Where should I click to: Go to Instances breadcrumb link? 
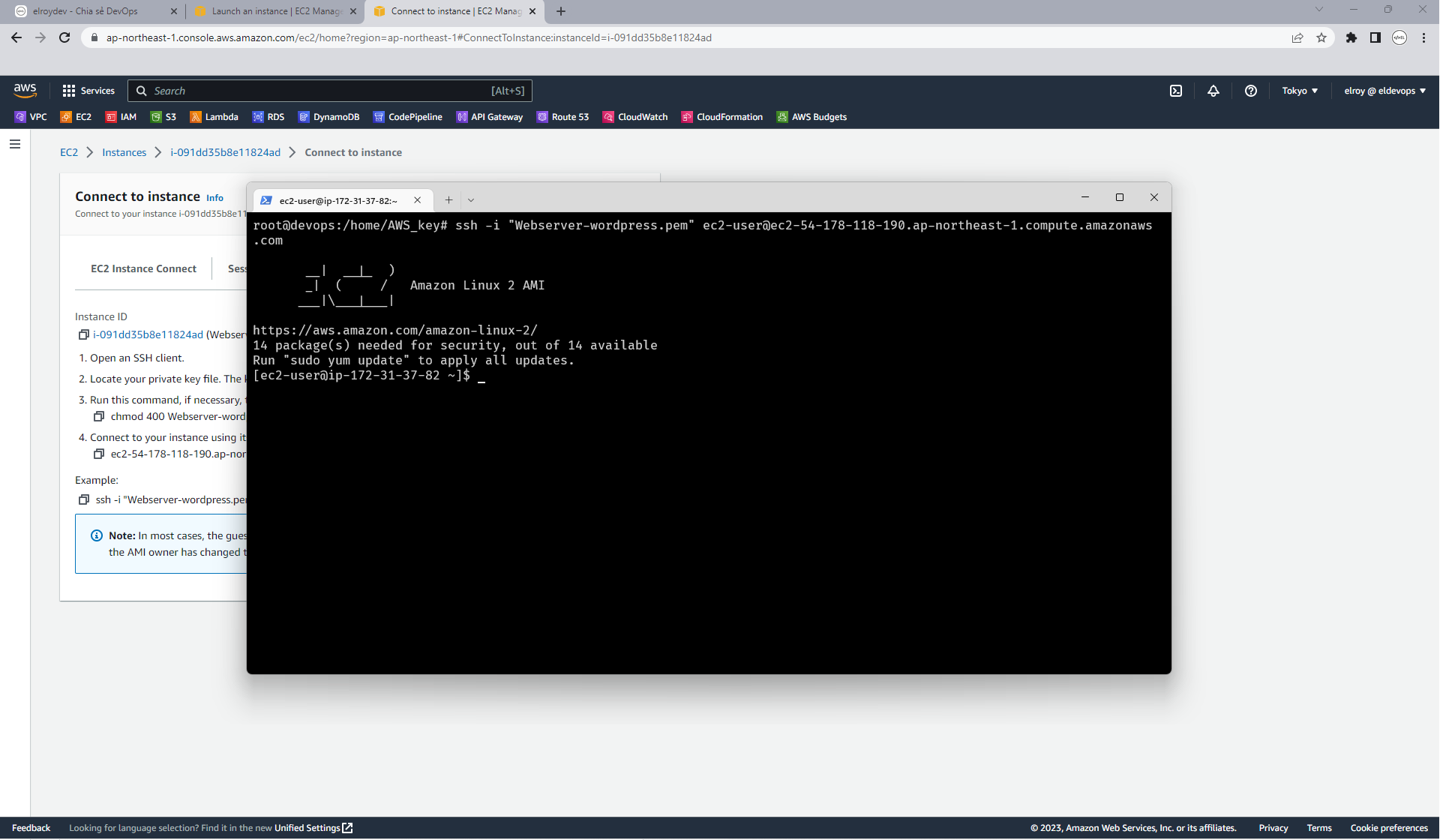tap(124, 152)
